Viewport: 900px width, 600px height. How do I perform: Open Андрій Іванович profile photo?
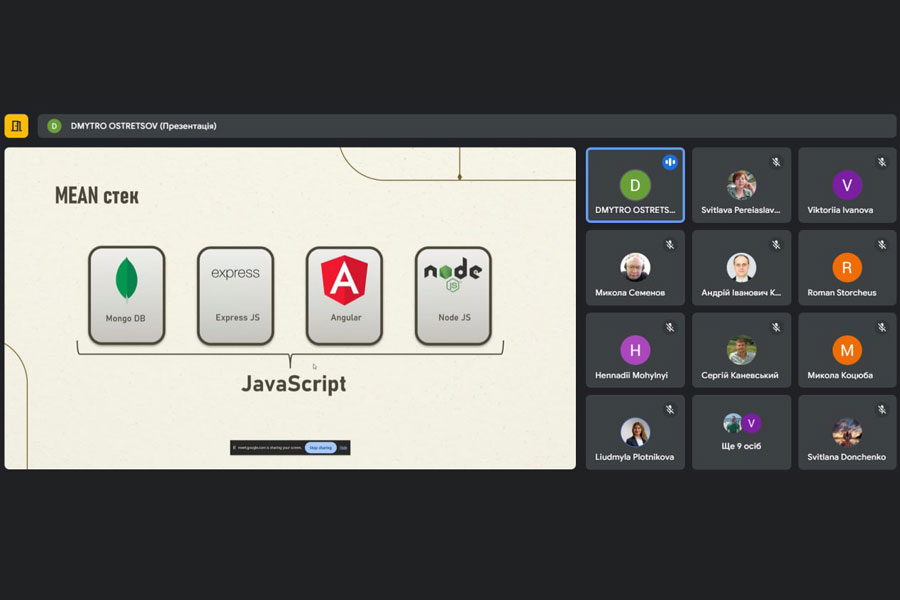click(741, 267)
